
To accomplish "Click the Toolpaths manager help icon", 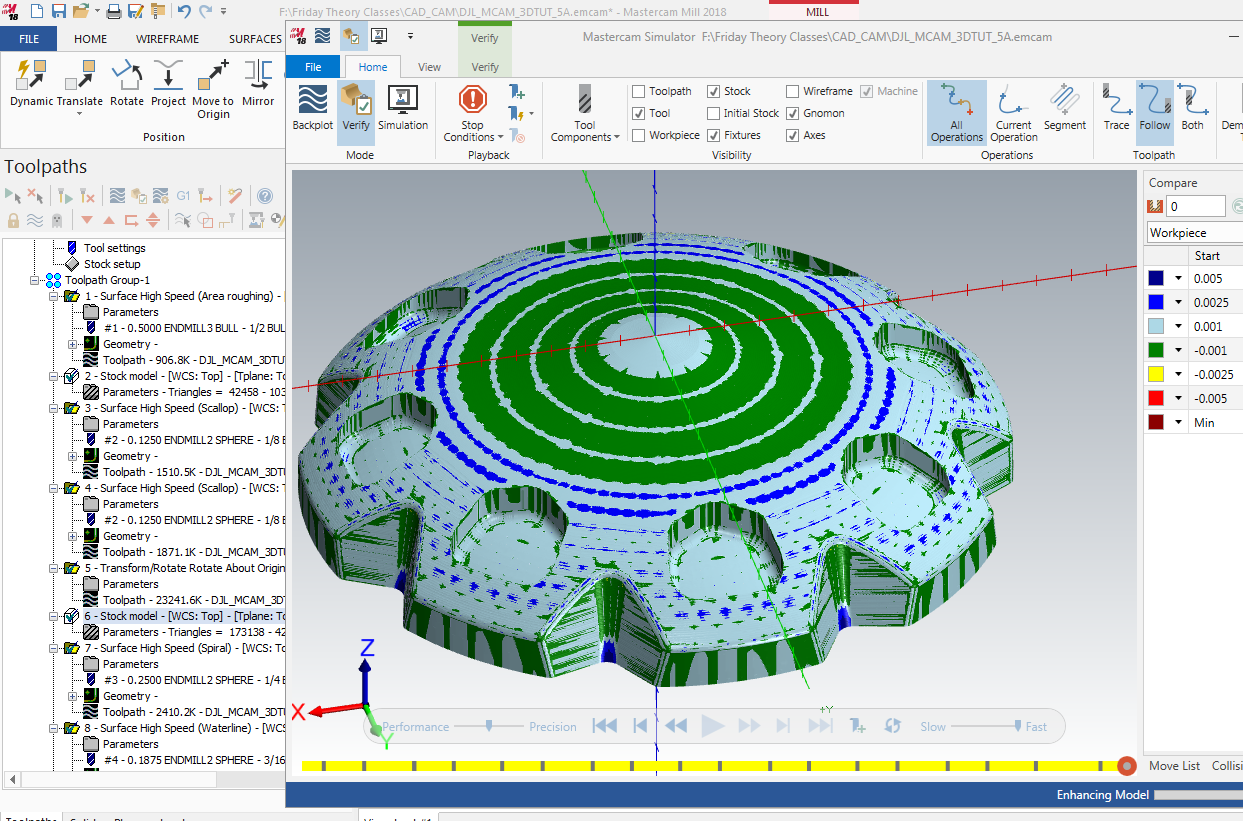I will point(265,196).
